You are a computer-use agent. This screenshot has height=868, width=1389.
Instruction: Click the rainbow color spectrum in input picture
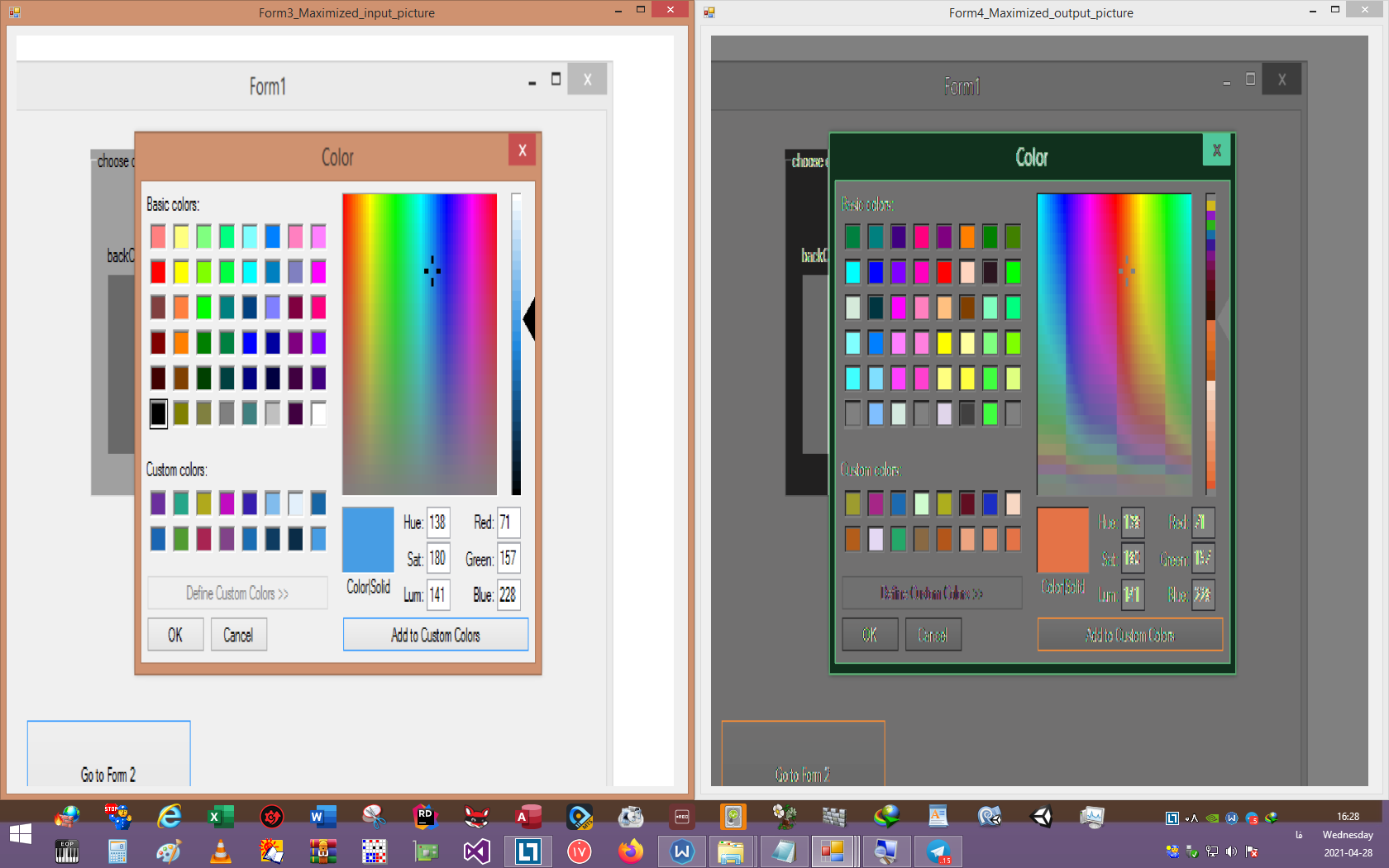pos(420,344)
